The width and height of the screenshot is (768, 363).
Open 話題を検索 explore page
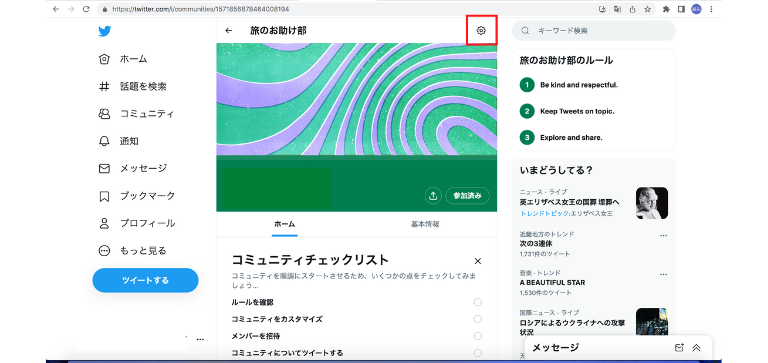(143, 87)
